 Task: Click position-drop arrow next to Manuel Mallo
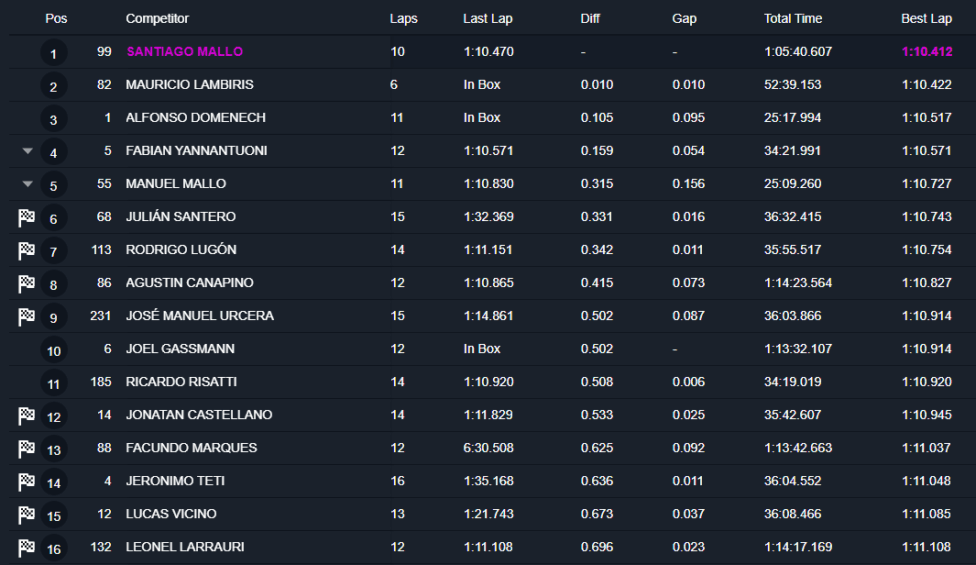point(27,184)
